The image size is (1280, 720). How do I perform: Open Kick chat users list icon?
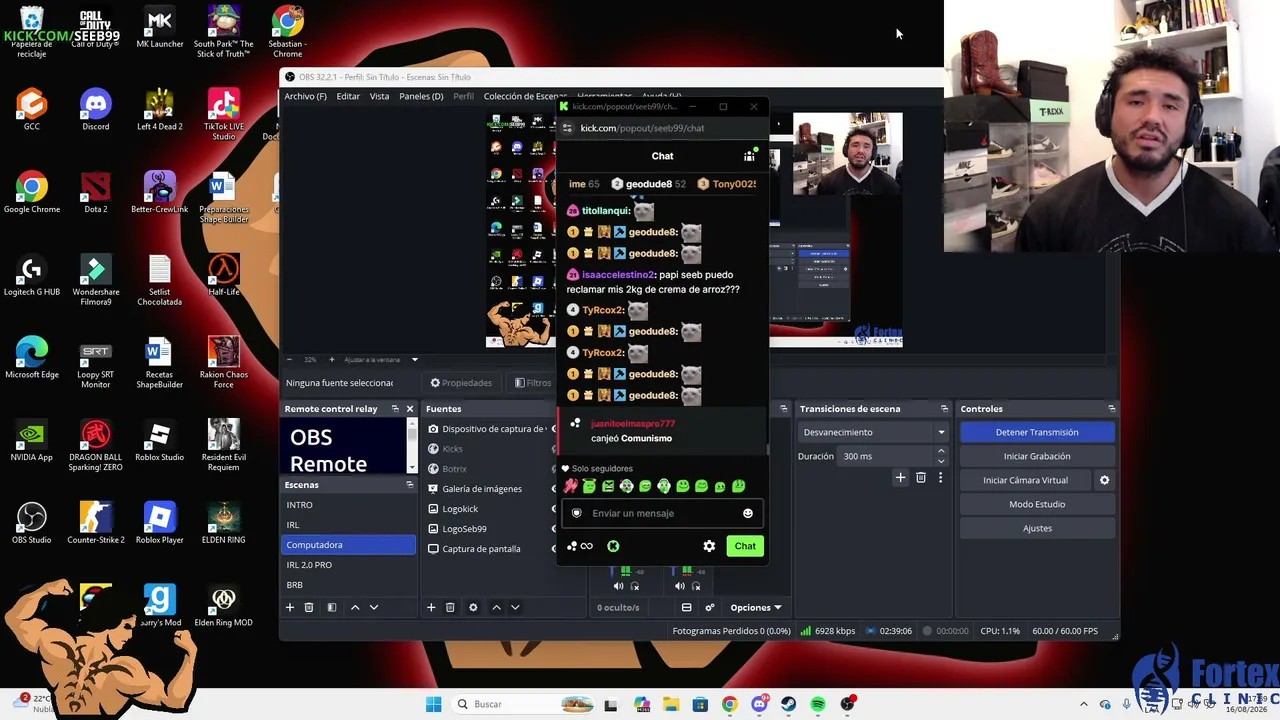[749, 156]
